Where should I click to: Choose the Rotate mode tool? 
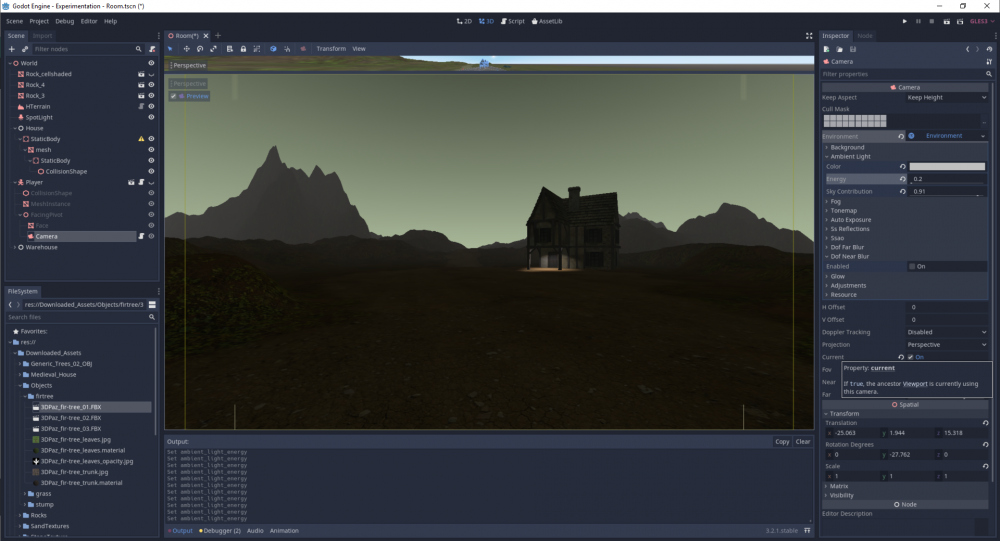pos(200,48)
